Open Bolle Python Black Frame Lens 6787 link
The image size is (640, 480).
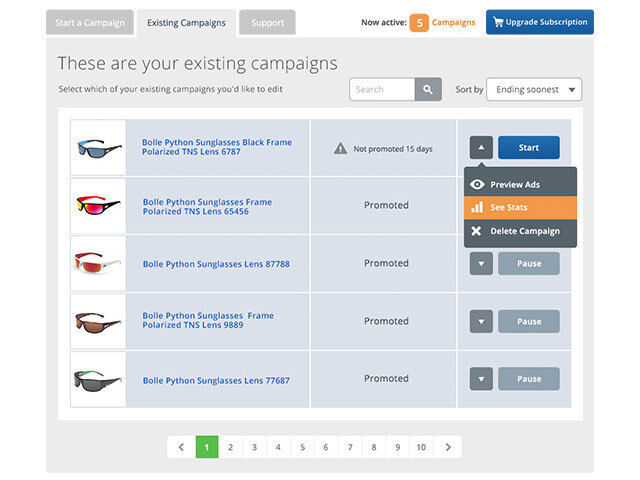pyautogui.click(x=217, y=147)
